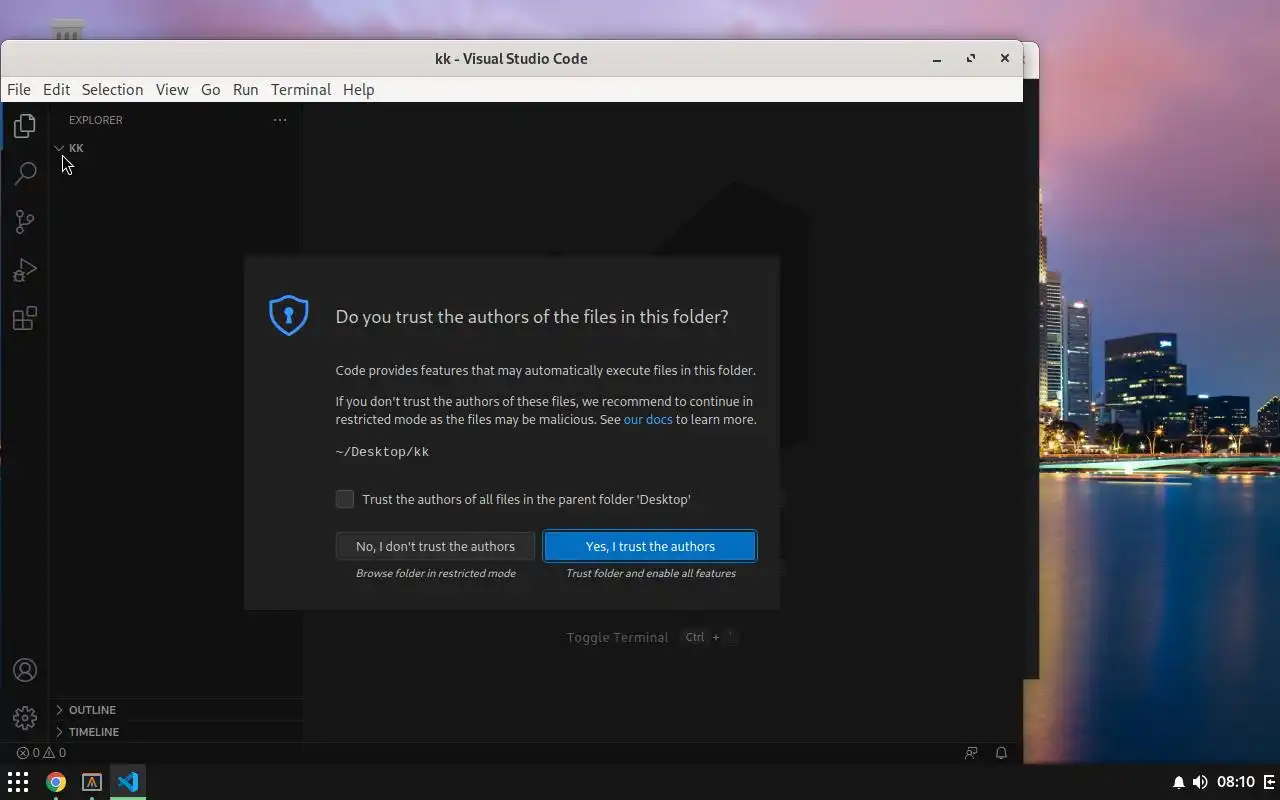Open the applications grid in taskbar
The width and height of the screenshot is (1280, 800).
tap(18, 782)
